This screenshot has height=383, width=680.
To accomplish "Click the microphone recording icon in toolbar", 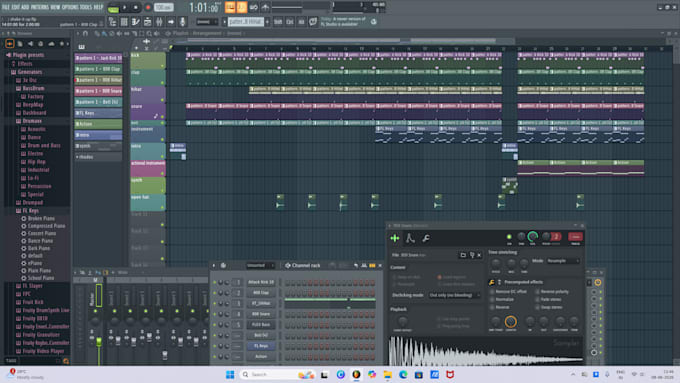I will coord(183,22).
